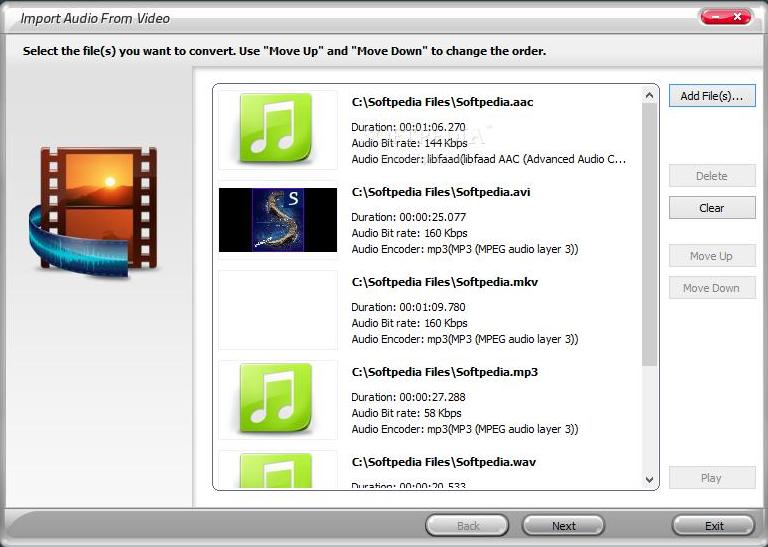Click Duration: 00:00:27.288 text

coord(408,397)
